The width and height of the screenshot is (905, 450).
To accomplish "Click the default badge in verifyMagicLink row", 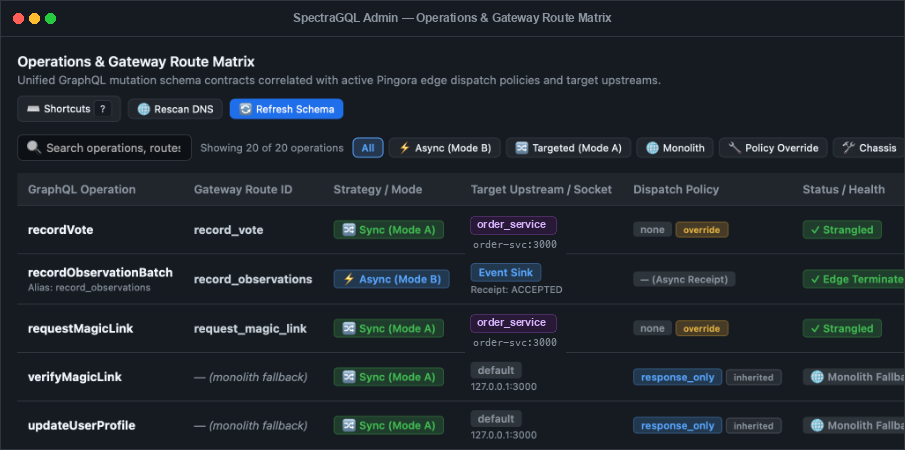I will (496, 370).
